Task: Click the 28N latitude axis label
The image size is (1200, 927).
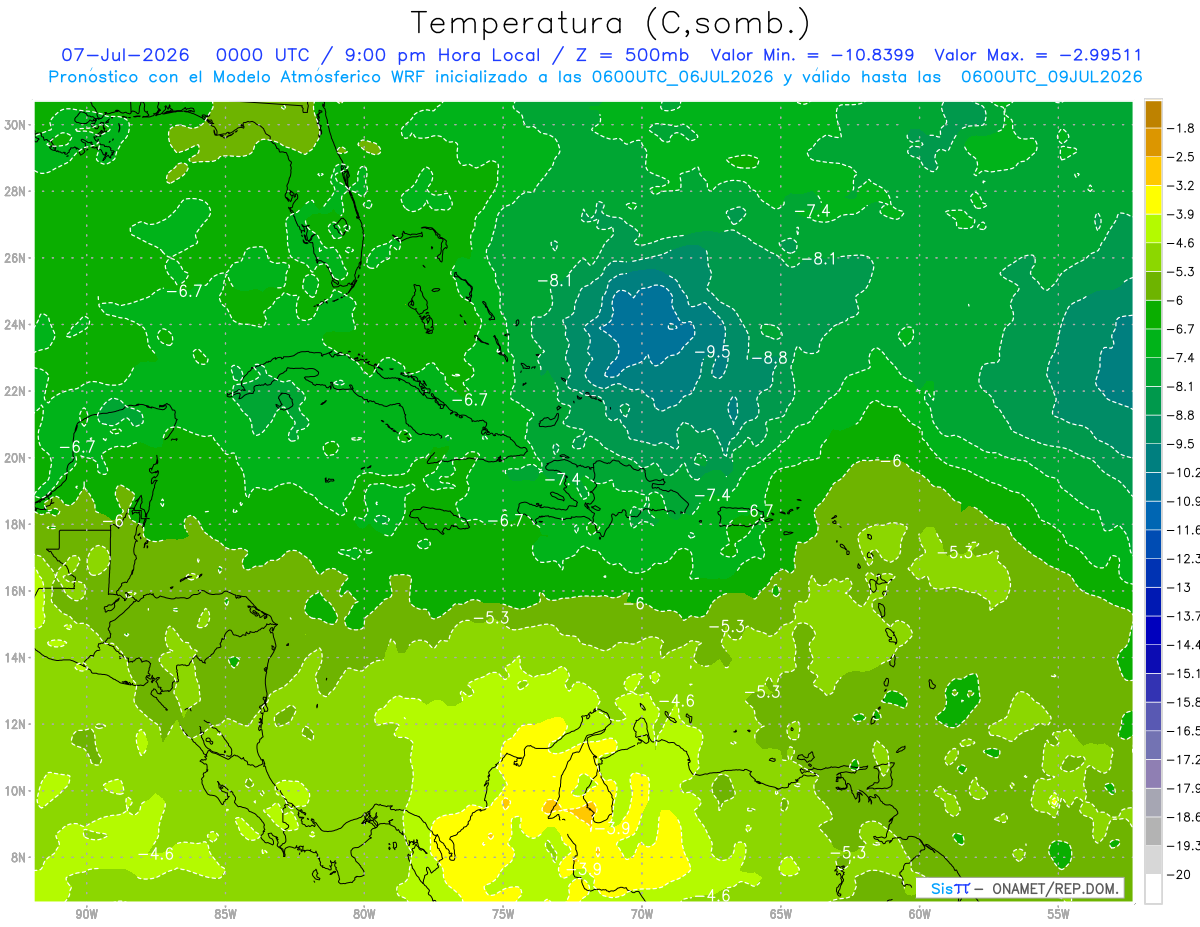Action: (x=16, y=191)
